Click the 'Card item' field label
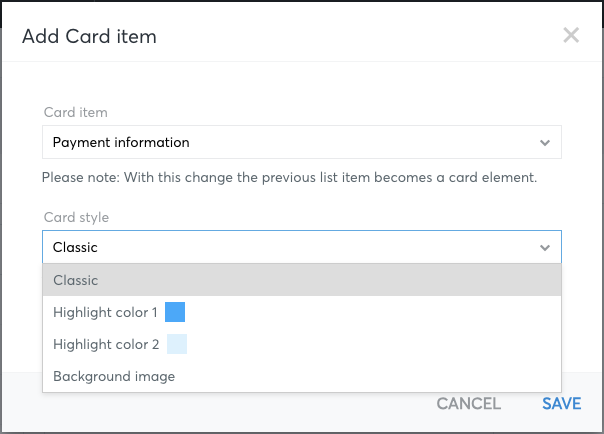This screenshot has height=434, width=604. click(x=76, y=112)
